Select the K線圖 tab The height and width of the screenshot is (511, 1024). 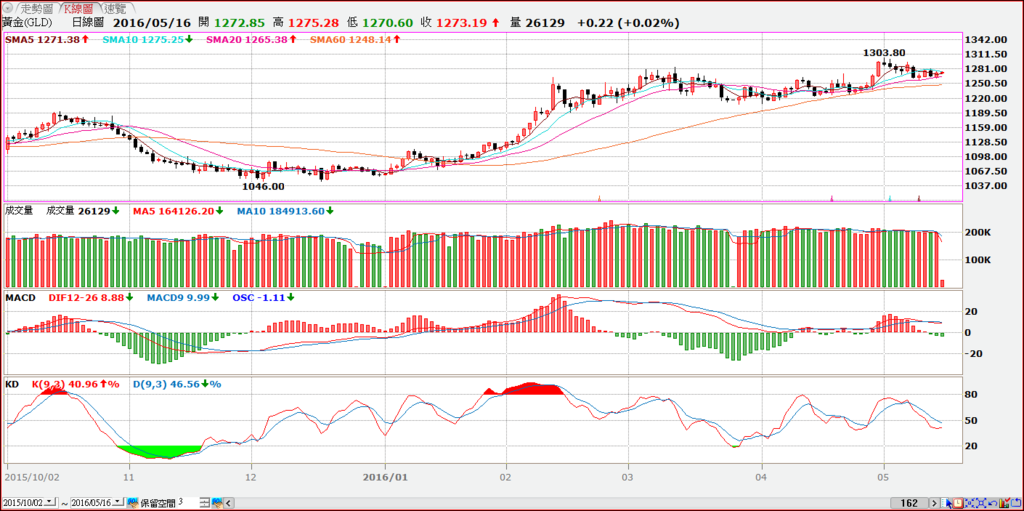pos(80,8)
